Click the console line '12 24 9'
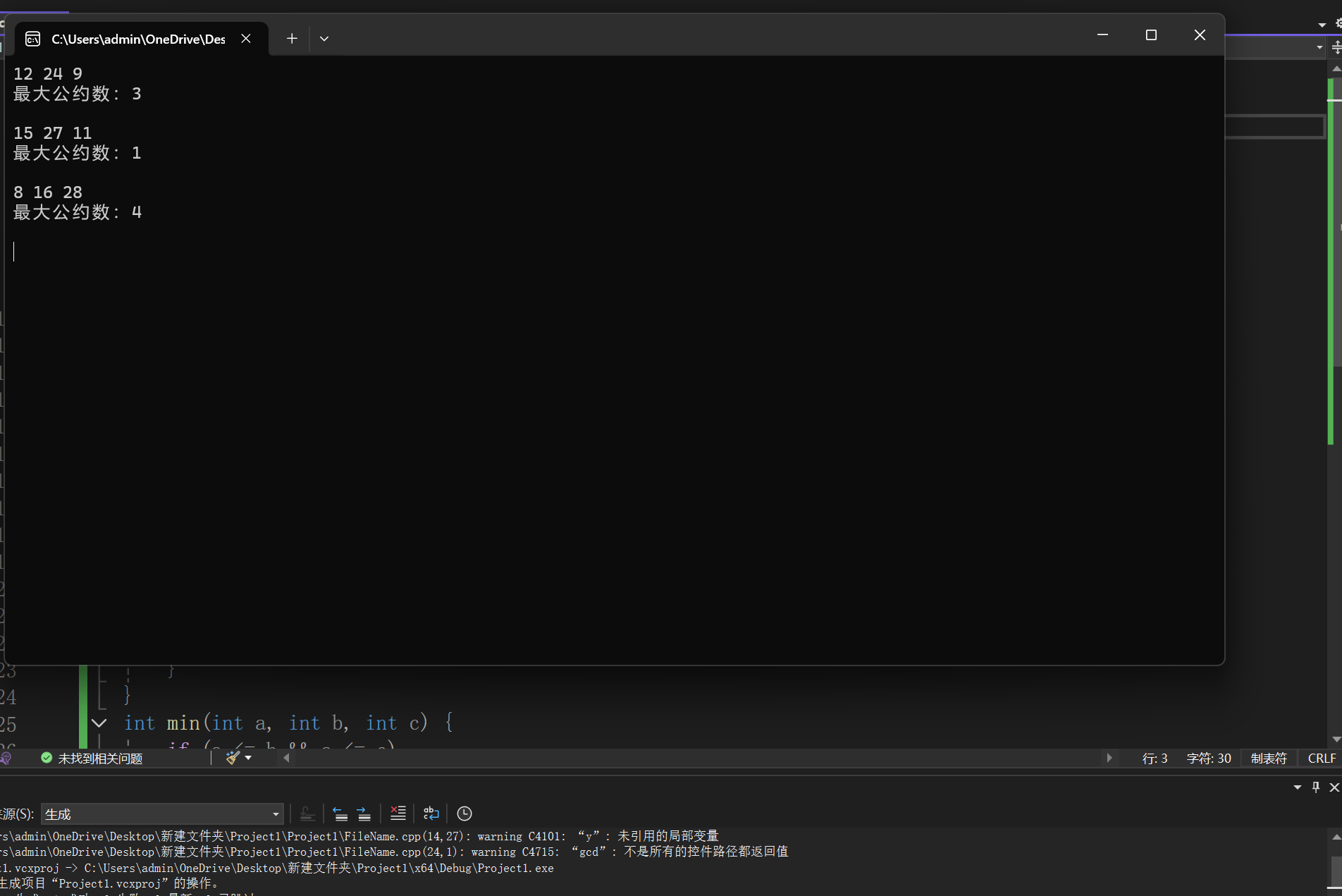The height and width of the screenshot is (896, 1342). coord(48,74)
